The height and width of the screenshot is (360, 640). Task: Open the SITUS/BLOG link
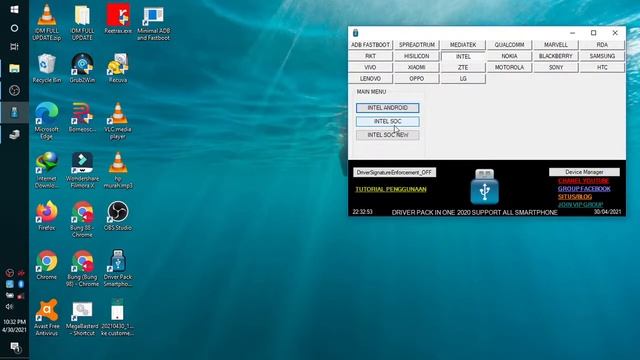pyautogui.click(x=575, y=196)
